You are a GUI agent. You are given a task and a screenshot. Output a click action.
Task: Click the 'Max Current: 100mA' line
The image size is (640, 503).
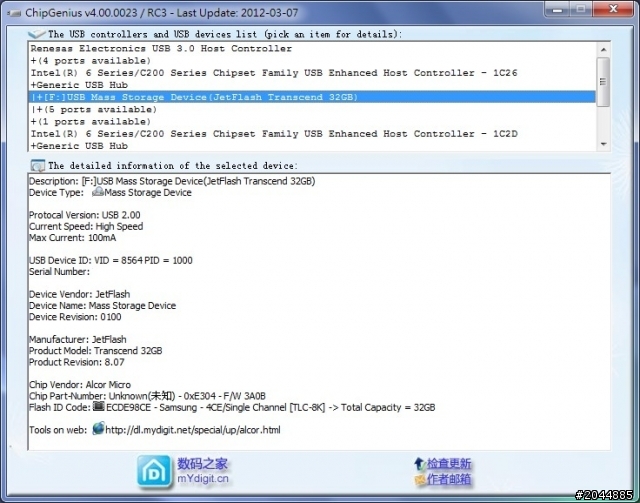[73, 238]
